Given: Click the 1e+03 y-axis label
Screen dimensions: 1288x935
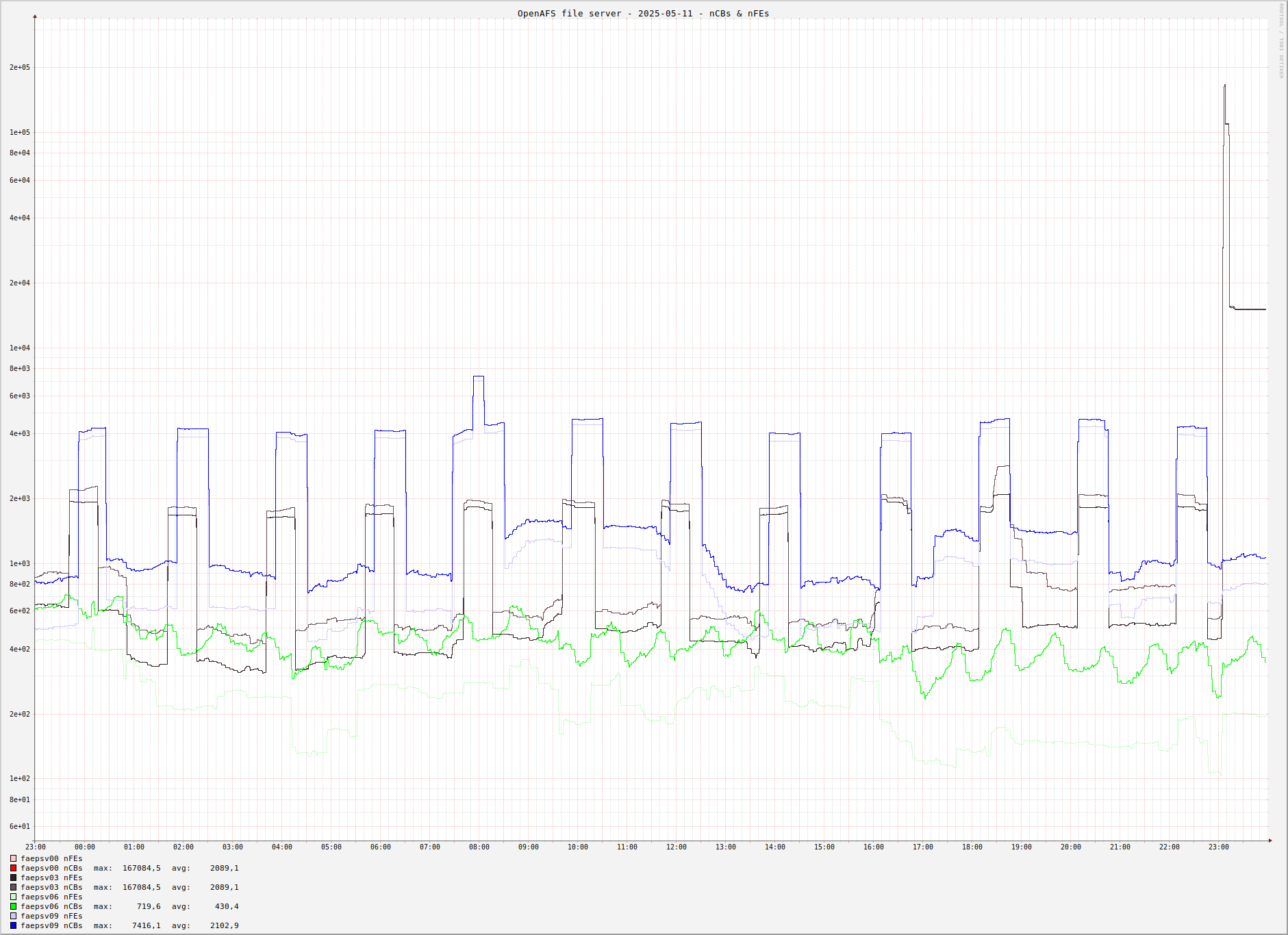Looking at the screenshot, I should 20,564.
